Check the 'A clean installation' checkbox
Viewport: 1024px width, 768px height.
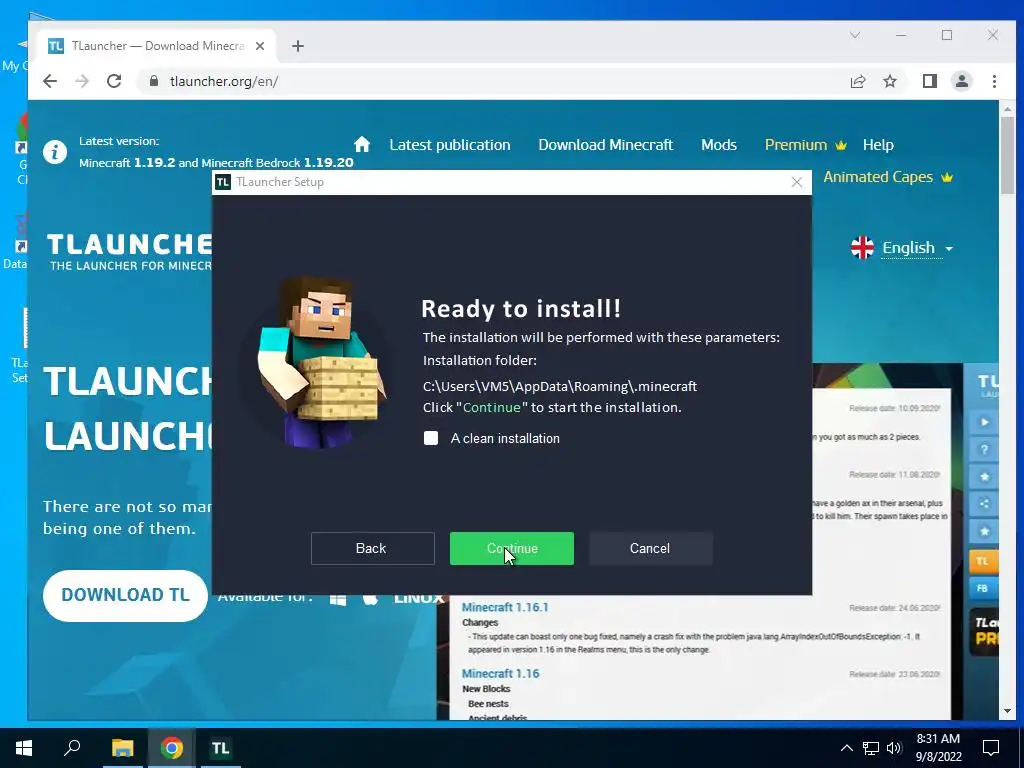coord(431,438)
